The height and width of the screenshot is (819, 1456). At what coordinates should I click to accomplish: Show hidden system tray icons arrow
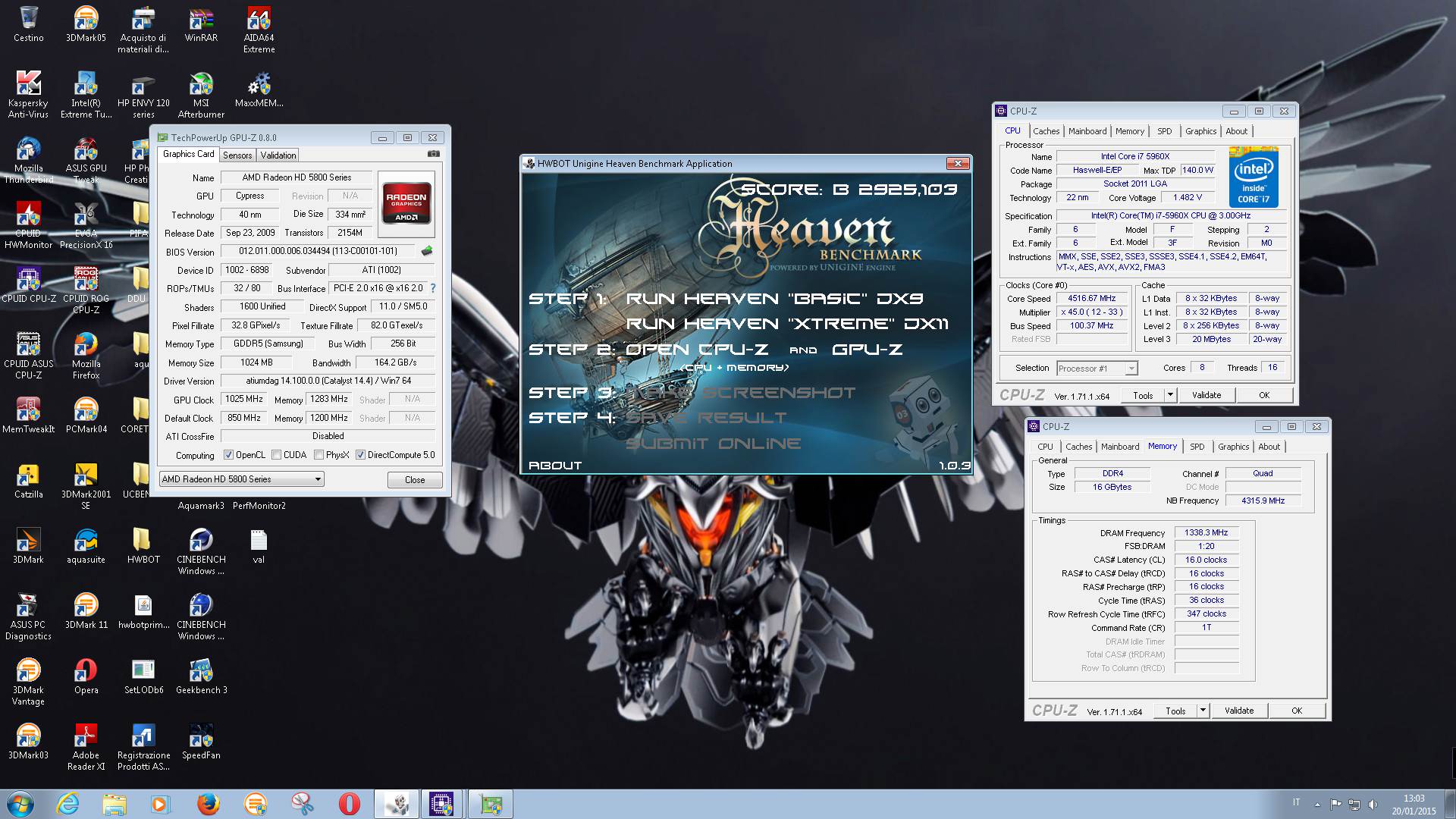pos(1317,804)
